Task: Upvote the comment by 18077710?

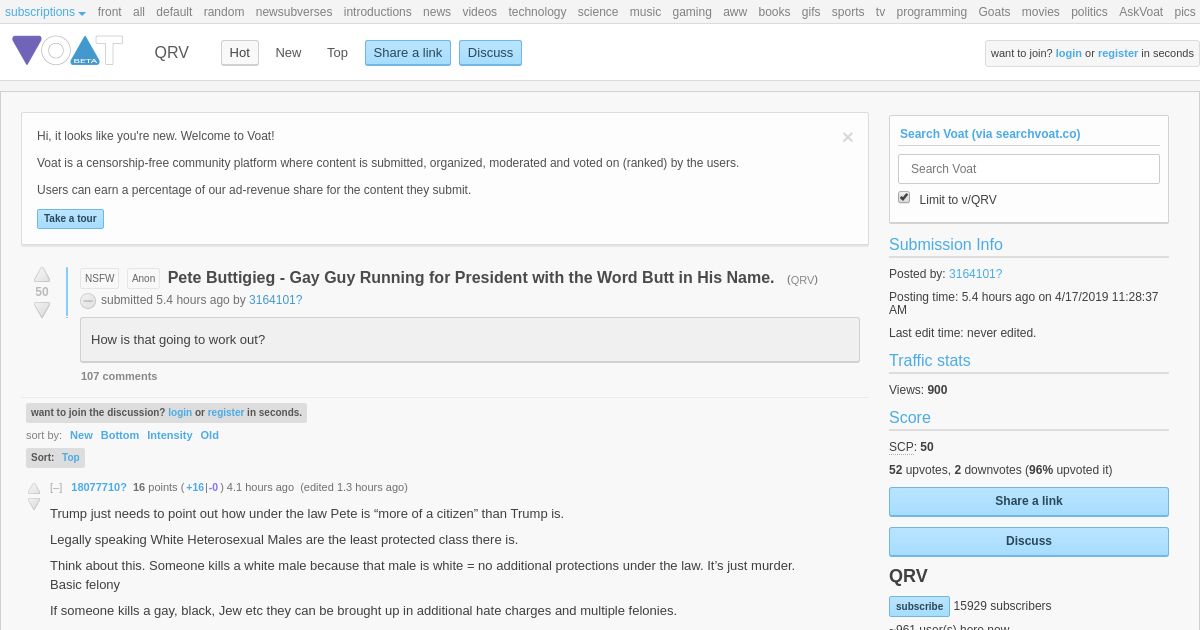Action: coord(34,489)
